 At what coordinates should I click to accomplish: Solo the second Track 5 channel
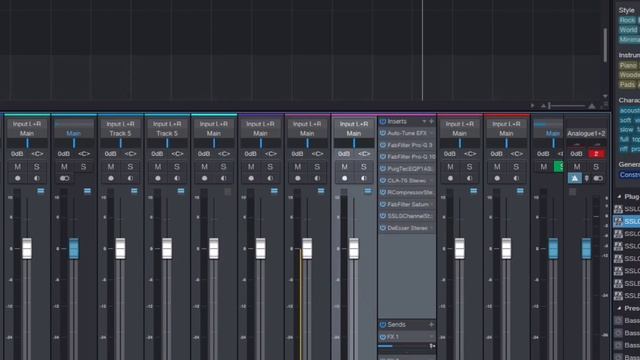click(177, 167)
